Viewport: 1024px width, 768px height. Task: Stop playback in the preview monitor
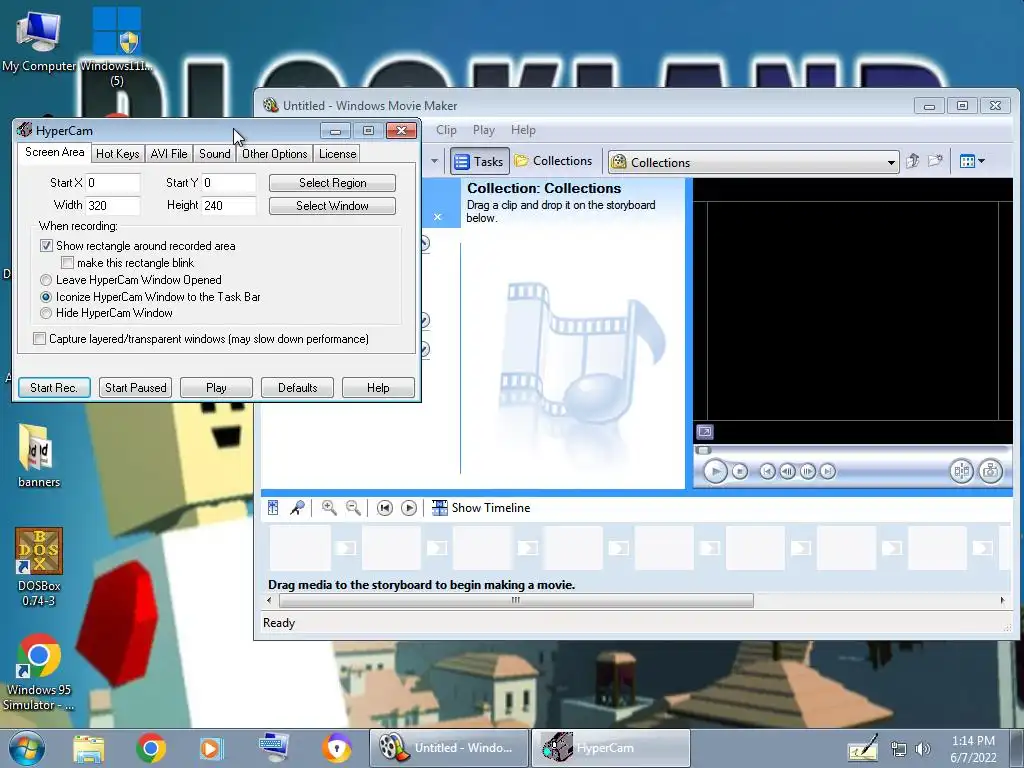tap(739, 471)
